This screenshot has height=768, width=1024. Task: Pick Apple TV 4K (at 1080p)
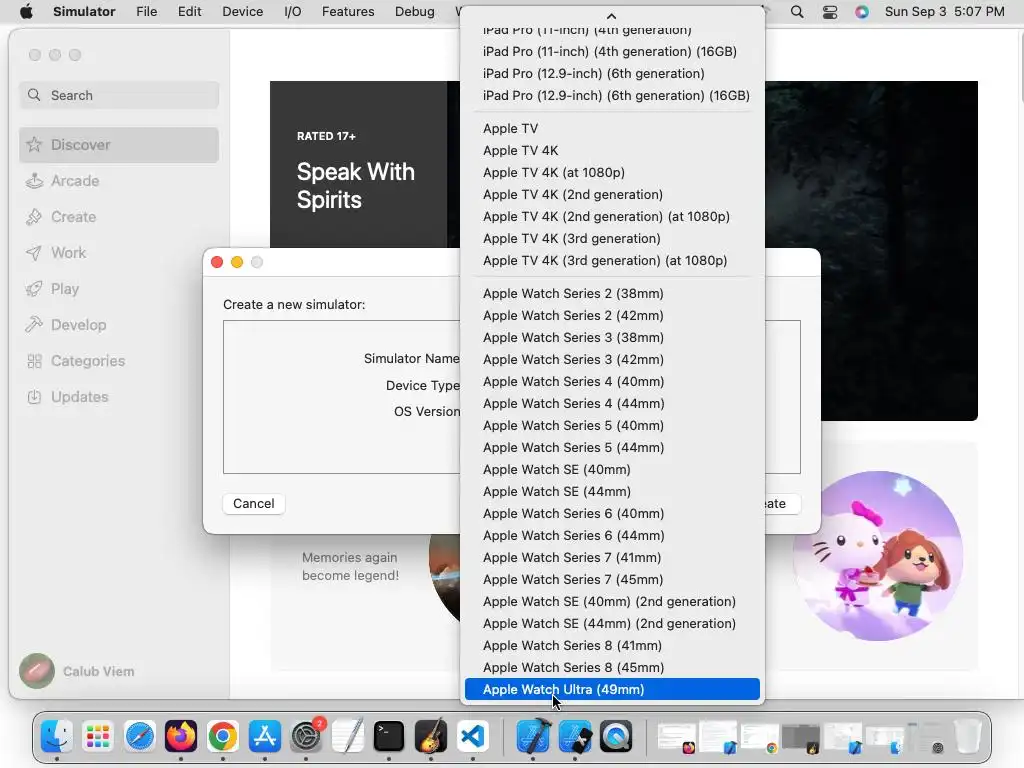coord(612,172)
